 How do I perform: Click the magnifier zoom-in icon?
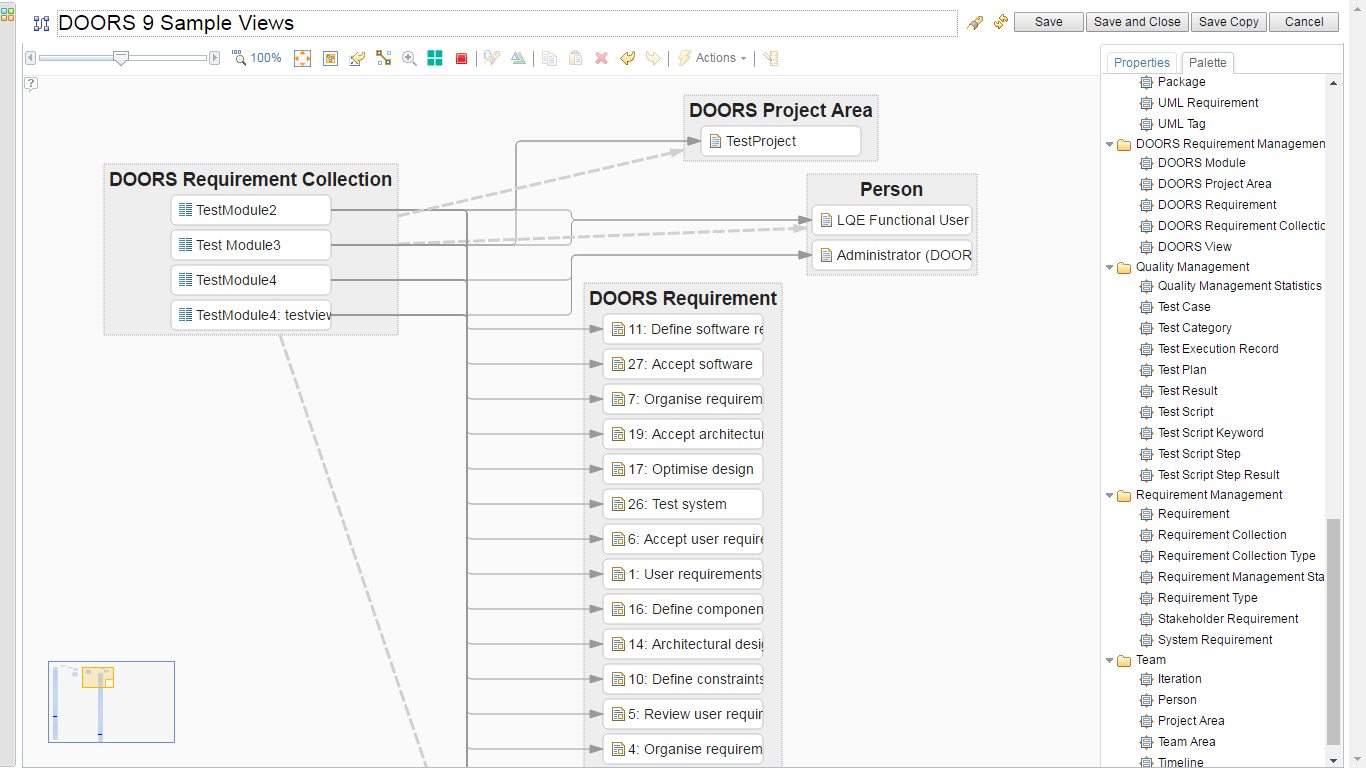[x=409, y=59]
